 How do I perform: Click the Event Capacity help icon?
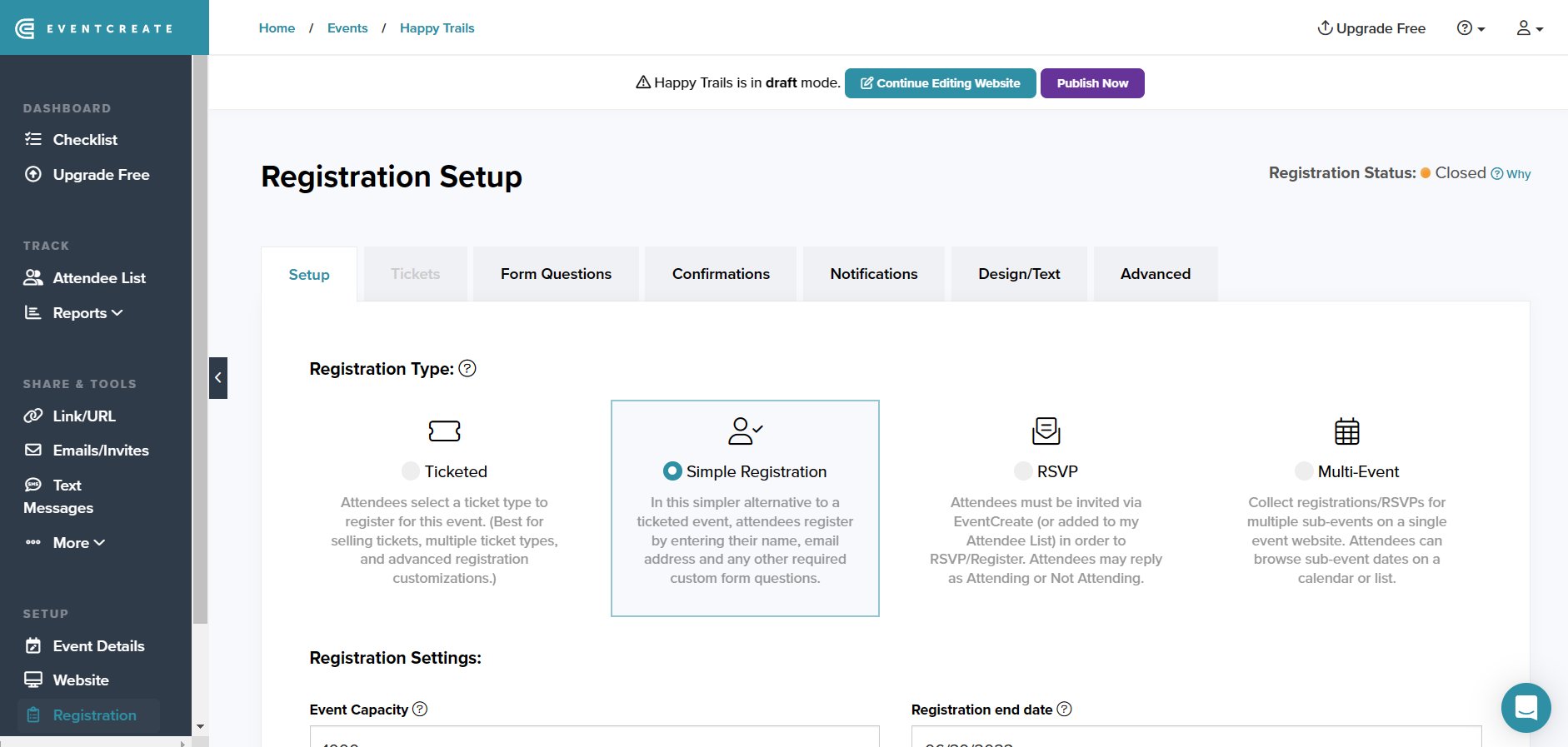click(x=420, y=709)
